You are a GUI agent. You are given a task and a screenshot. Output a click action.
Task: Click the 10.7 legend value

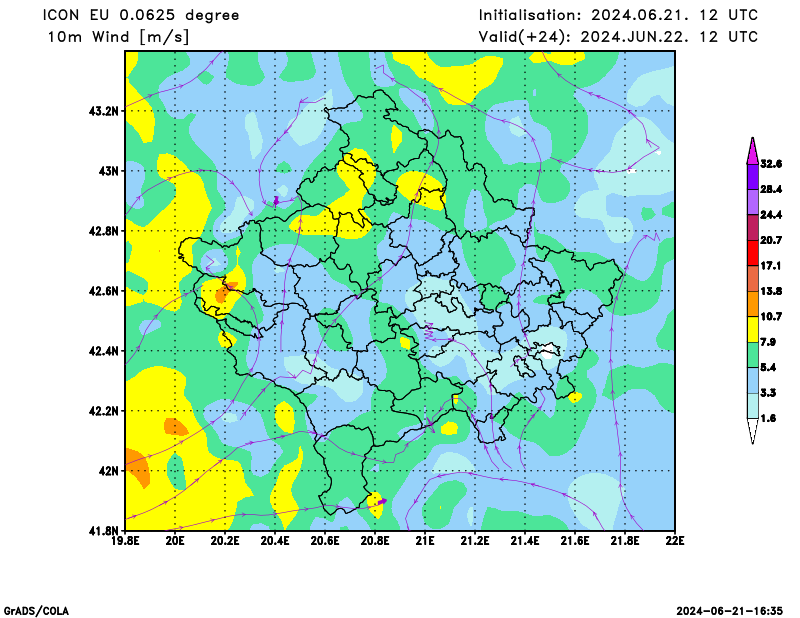pos(771,317)
